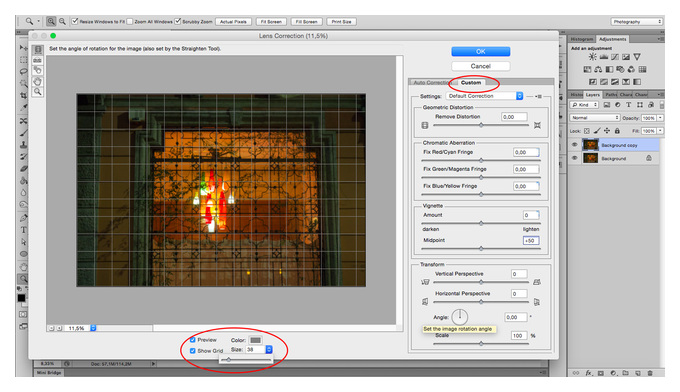Add a Channel Mixer adjustment

(x=631, y=69)
